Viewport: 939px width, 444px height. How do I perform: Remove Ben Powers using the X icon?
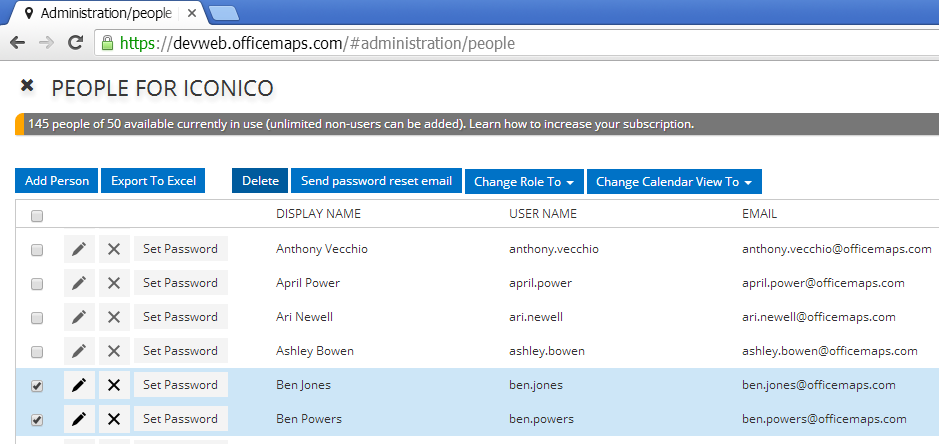(114, 419)
